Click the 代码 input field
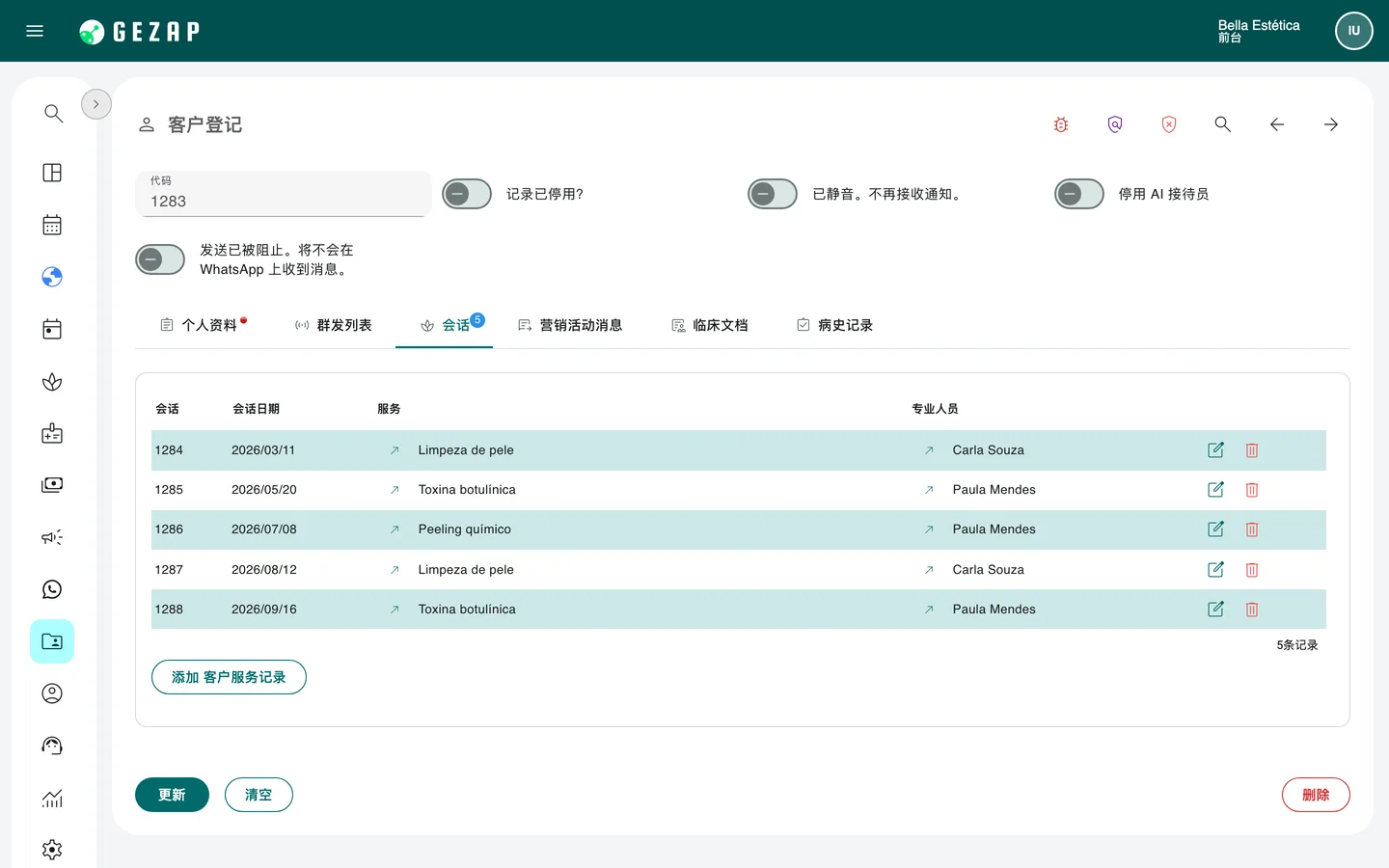Screen dimensions: 1389x868 click(284, 194)
